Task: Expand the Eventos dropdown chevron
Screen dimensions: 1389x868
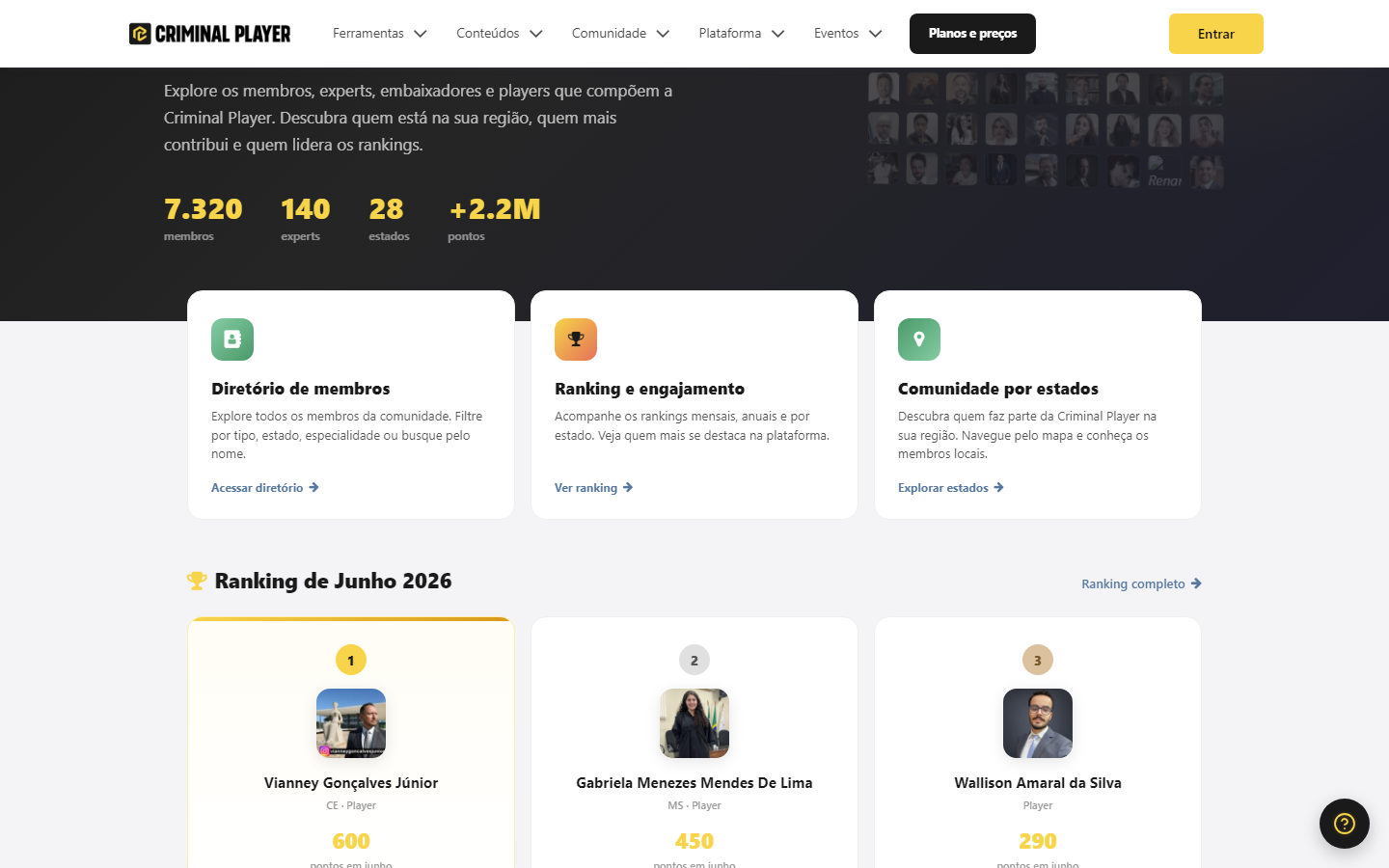Action: pos(876,34)
